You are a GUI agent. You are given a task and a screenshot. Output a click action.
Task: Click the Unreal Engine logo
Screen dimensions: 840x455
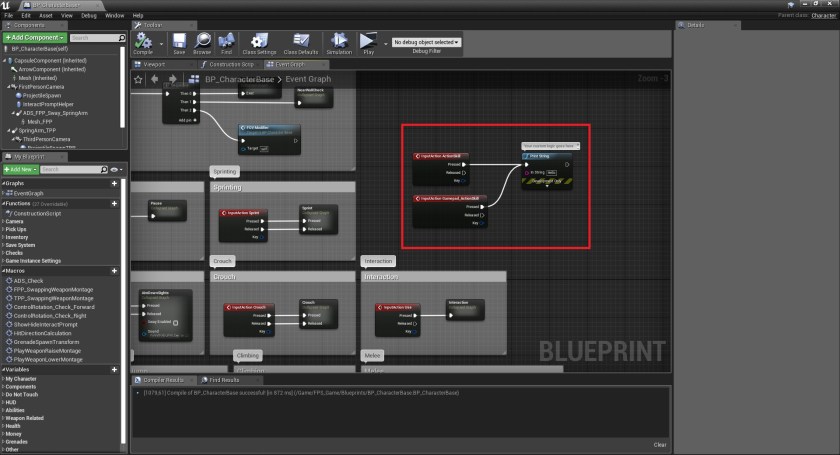[6, 5]
